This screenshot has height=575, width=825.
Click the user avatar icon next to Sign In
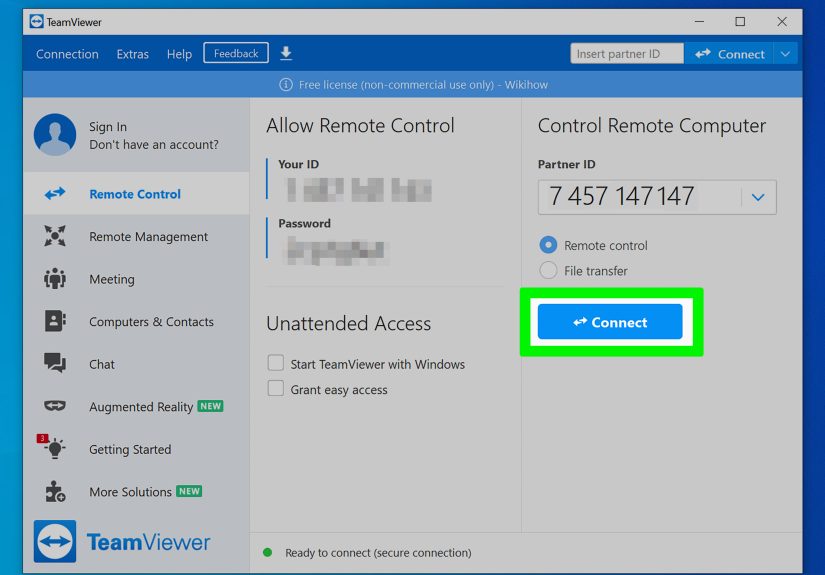point(55,135)
